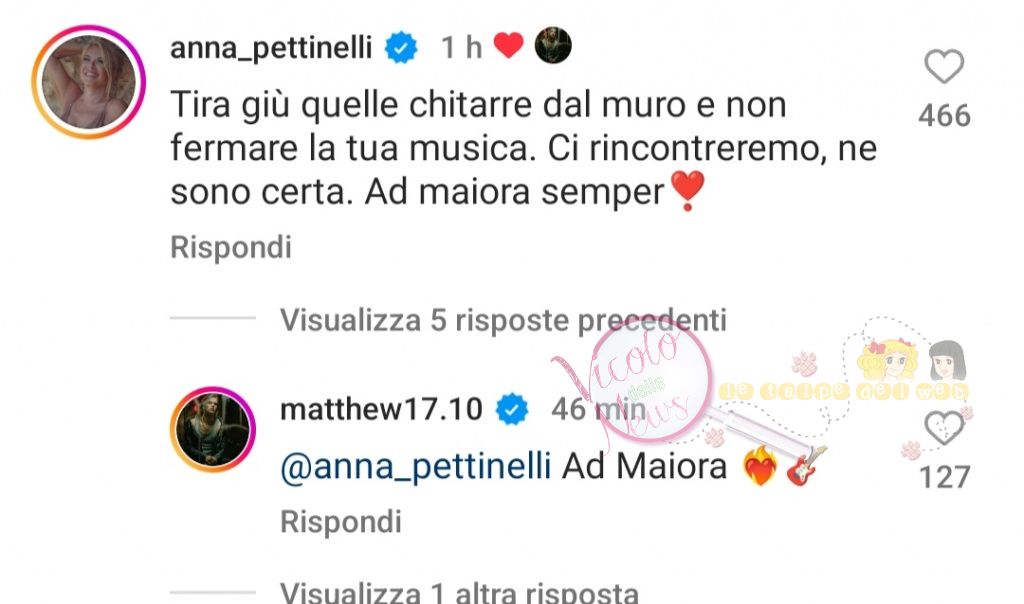Screen dimensions: 1024x604
Task: Like matthew17.10's reply with the heart
Action: (x=944, y=428)
